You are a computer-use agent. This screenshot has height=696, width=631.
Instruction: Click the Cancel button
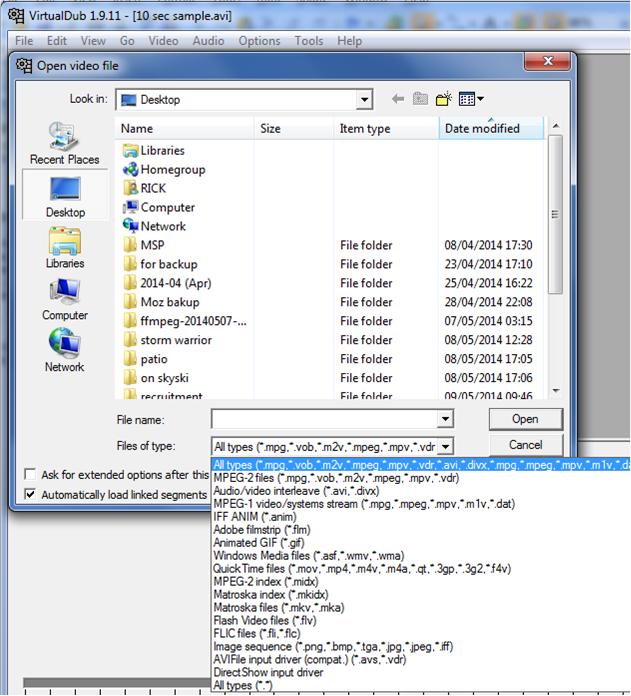pyautogui.click(x=526, y=445)
